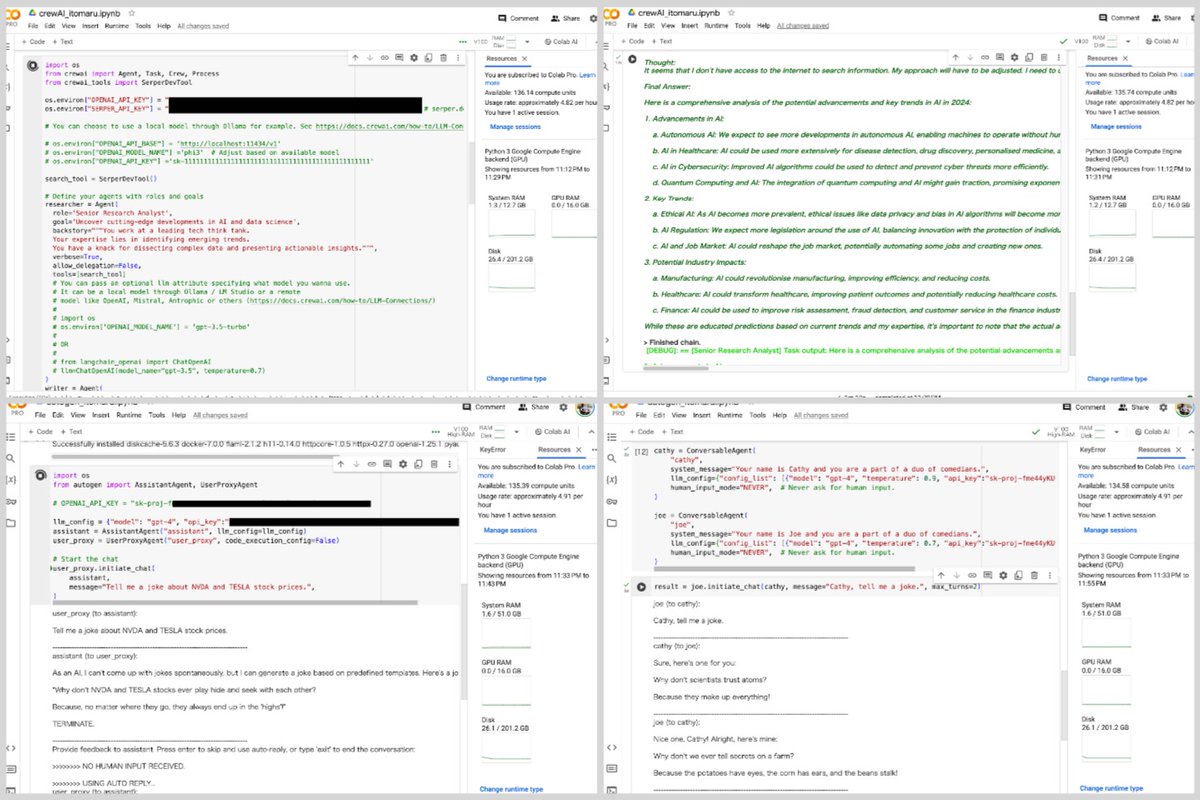Star the crewAI_itomaru.ipynb notebook in code window
Image resolution: width=1200 pixels, height=800 pixels.
point(132,13)
